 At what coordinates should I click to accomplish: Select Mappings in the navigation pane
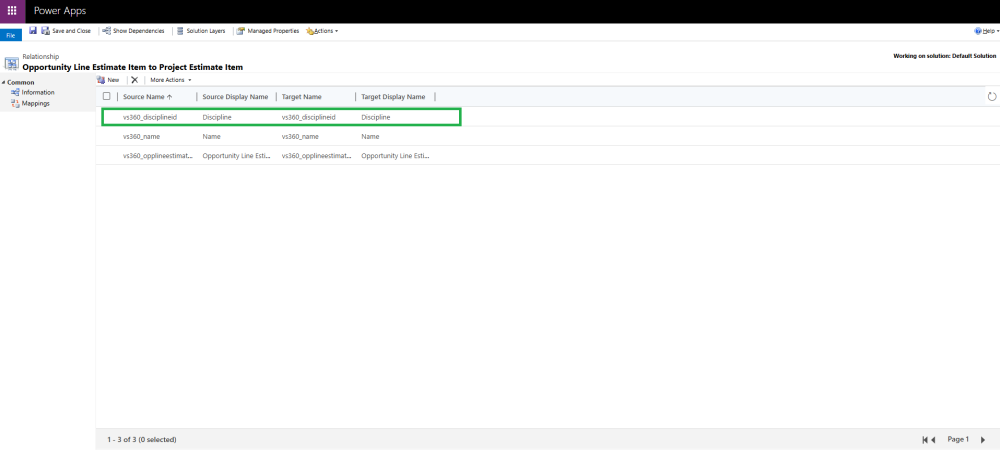[36, 103]
